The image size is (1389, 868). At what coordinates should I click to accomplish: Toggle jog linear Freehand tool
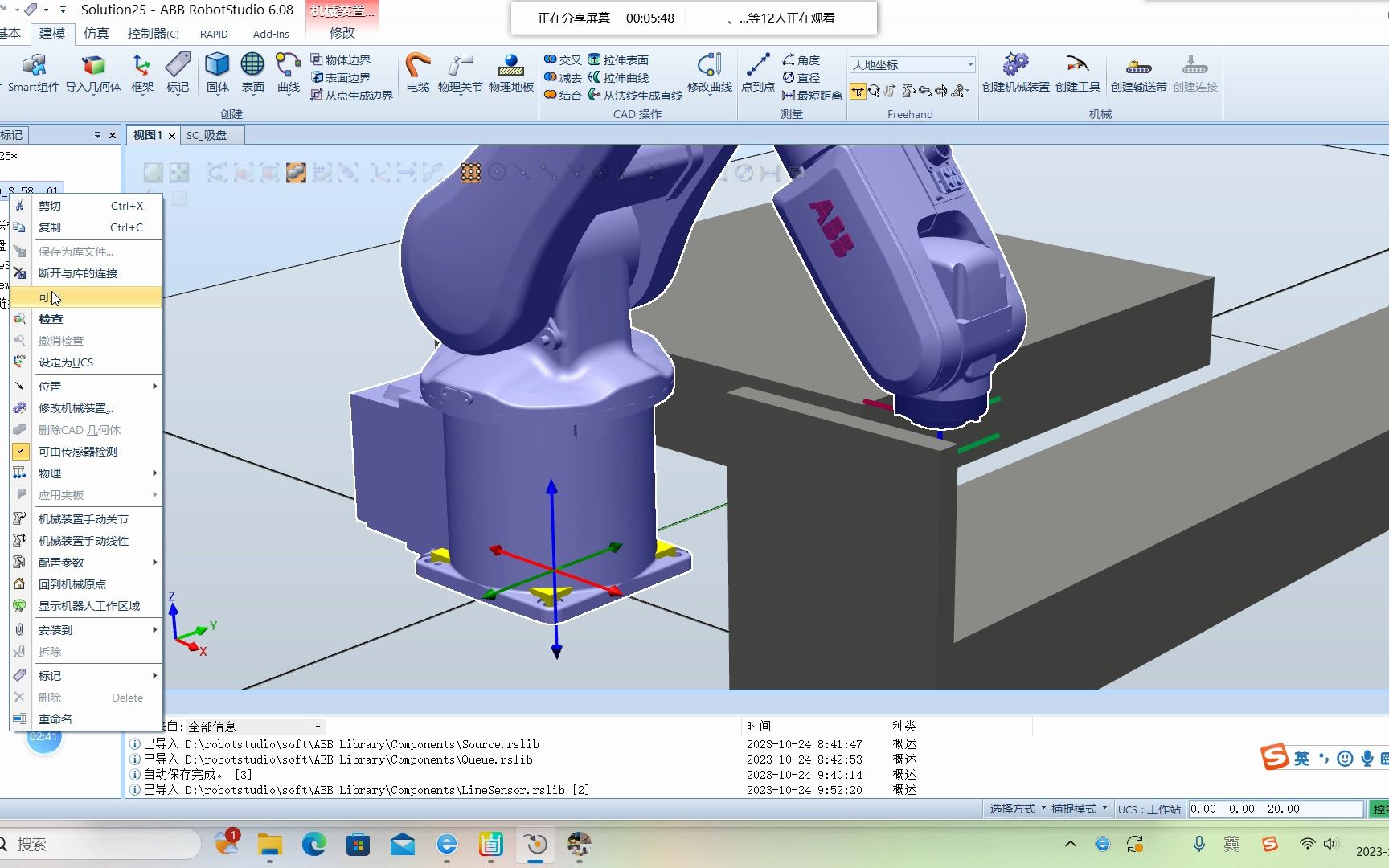click(x=925, y=91)
